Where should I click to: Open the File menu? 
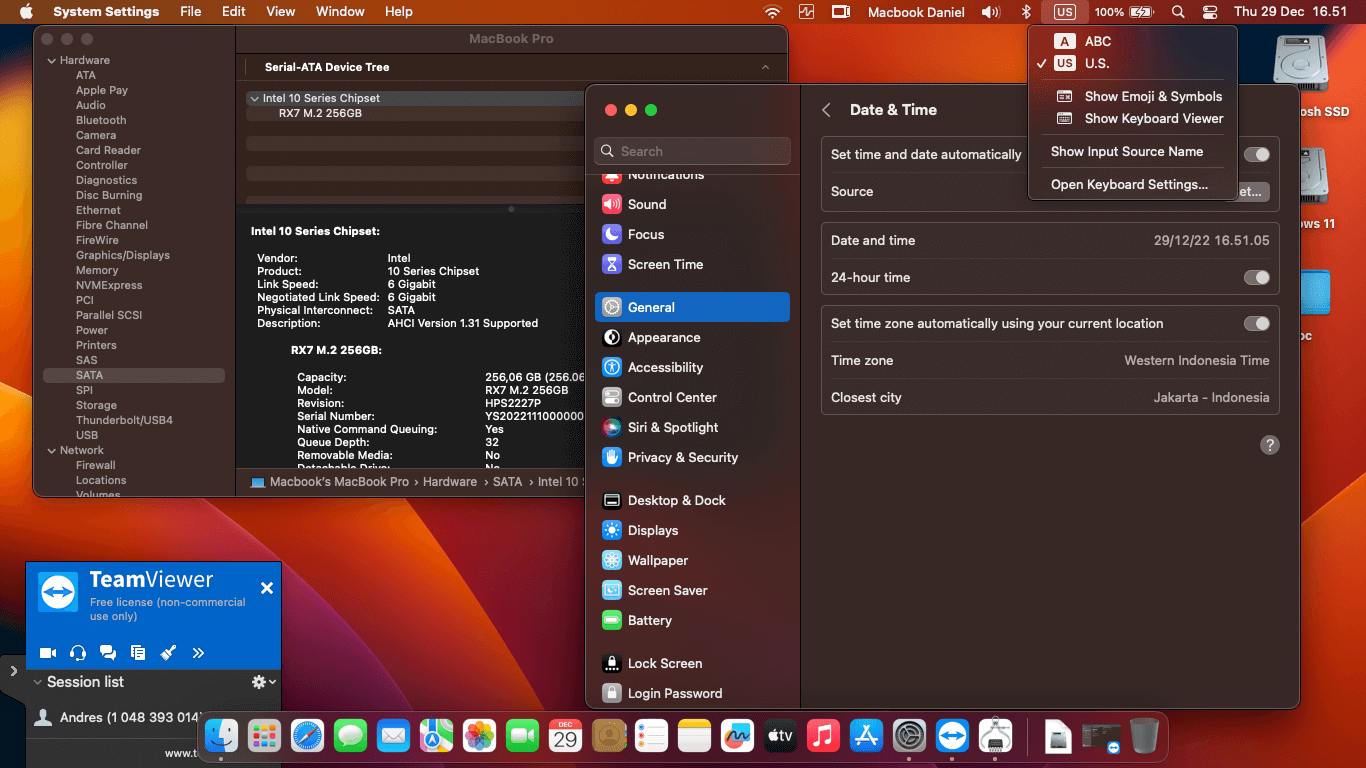(x=190, y=12)
